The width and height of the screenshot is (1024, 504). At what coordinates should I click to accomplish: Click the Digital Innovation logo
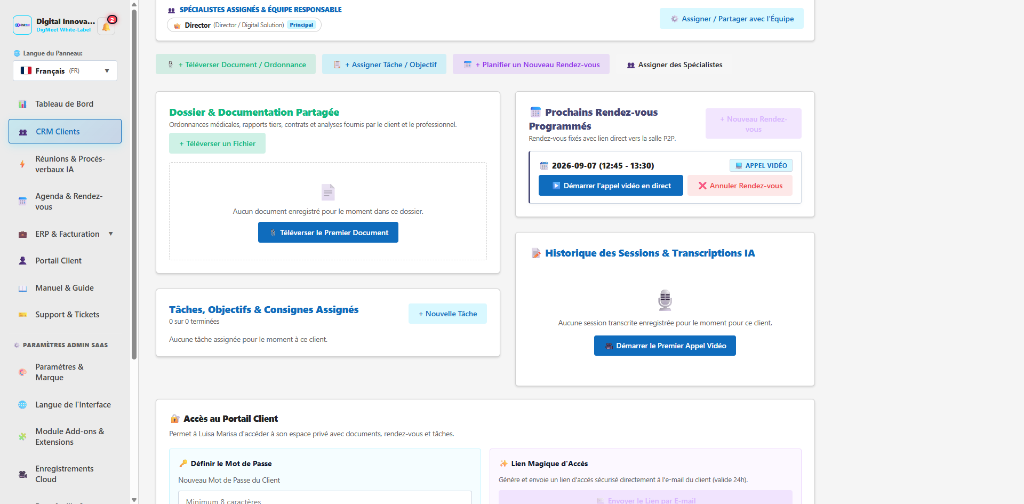(x=23, y=25)
